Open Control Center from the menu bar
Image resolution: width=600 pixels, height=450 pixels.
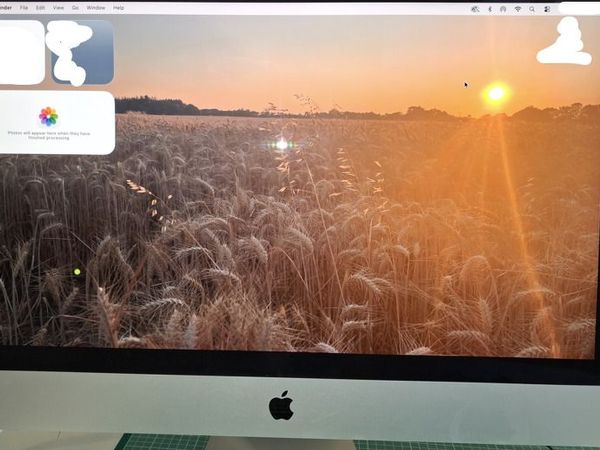547,9
